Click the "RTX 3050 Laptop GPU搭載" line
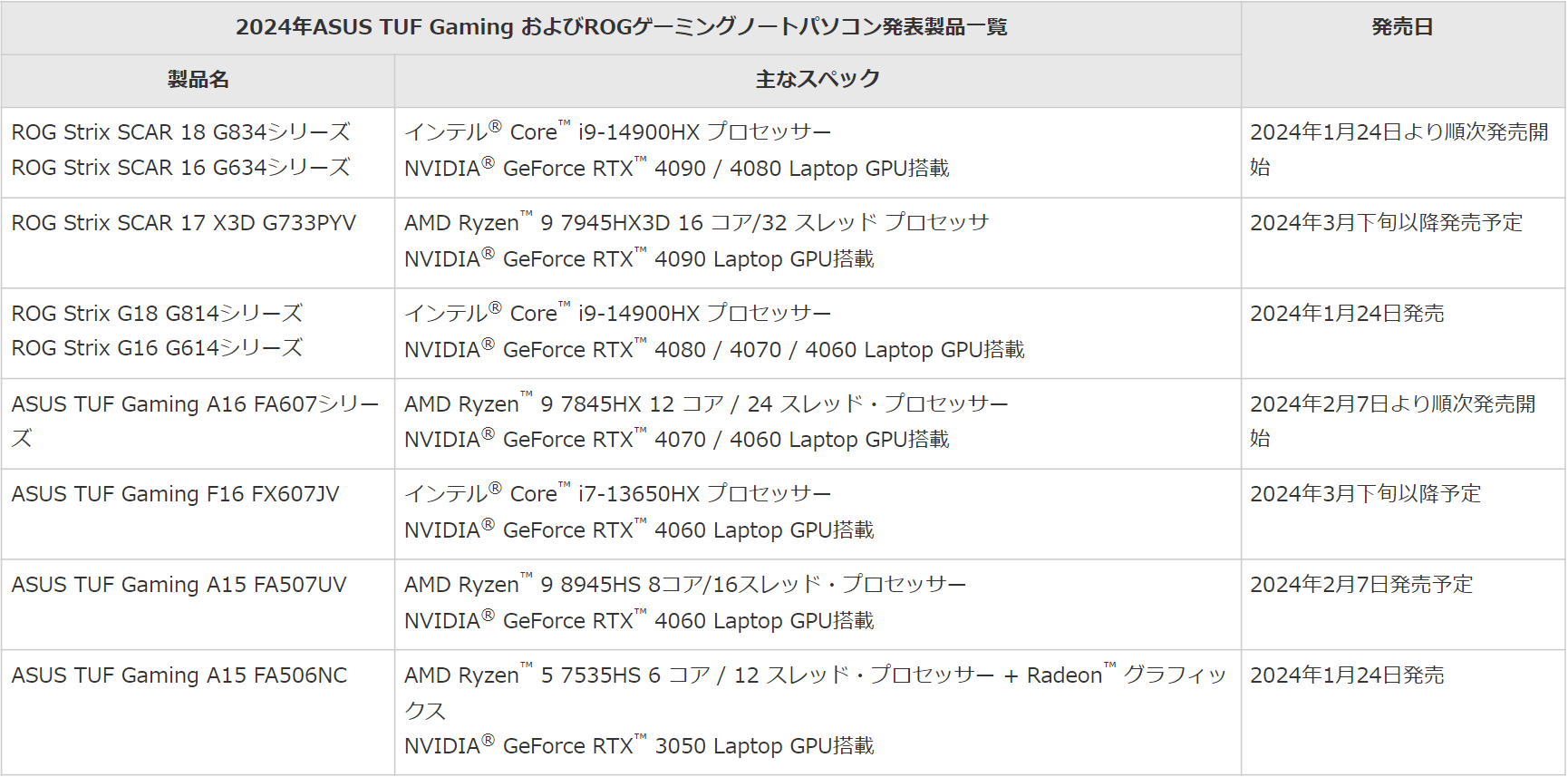 pyautogui.click(x=640, y=746)
